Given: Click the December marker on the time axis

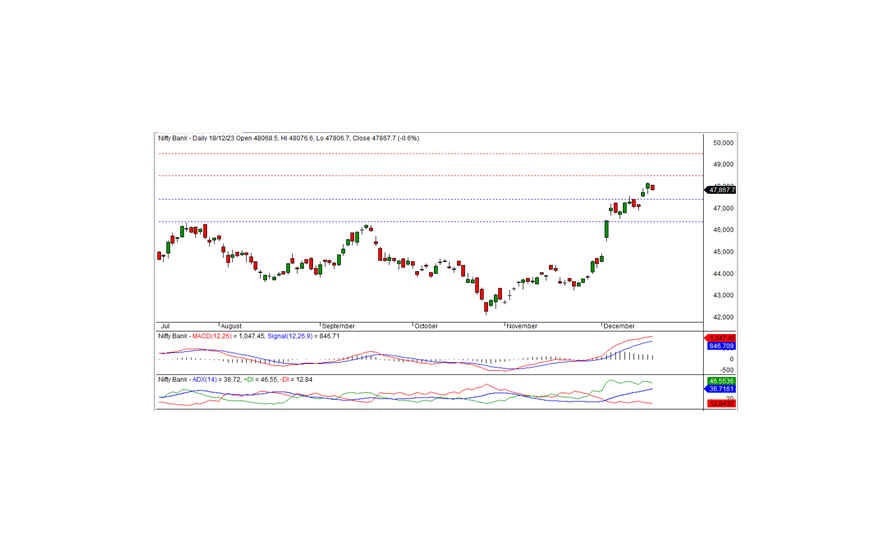Looking at the screenshot, I should [621, 326].
